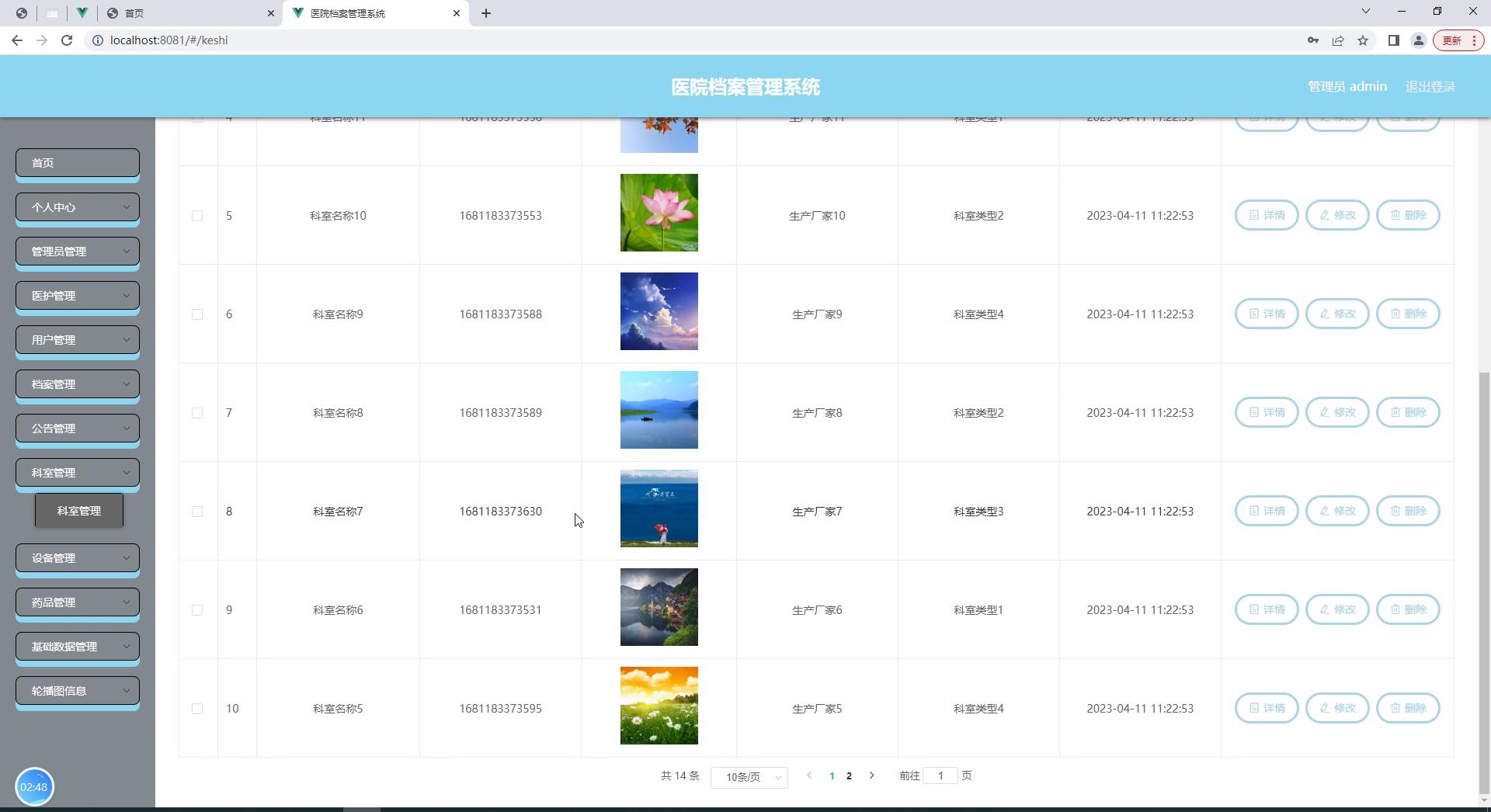Expand the 档案管理 menu
The image size is (1491, 812).
pyautogui.click(x=78, y=384)
